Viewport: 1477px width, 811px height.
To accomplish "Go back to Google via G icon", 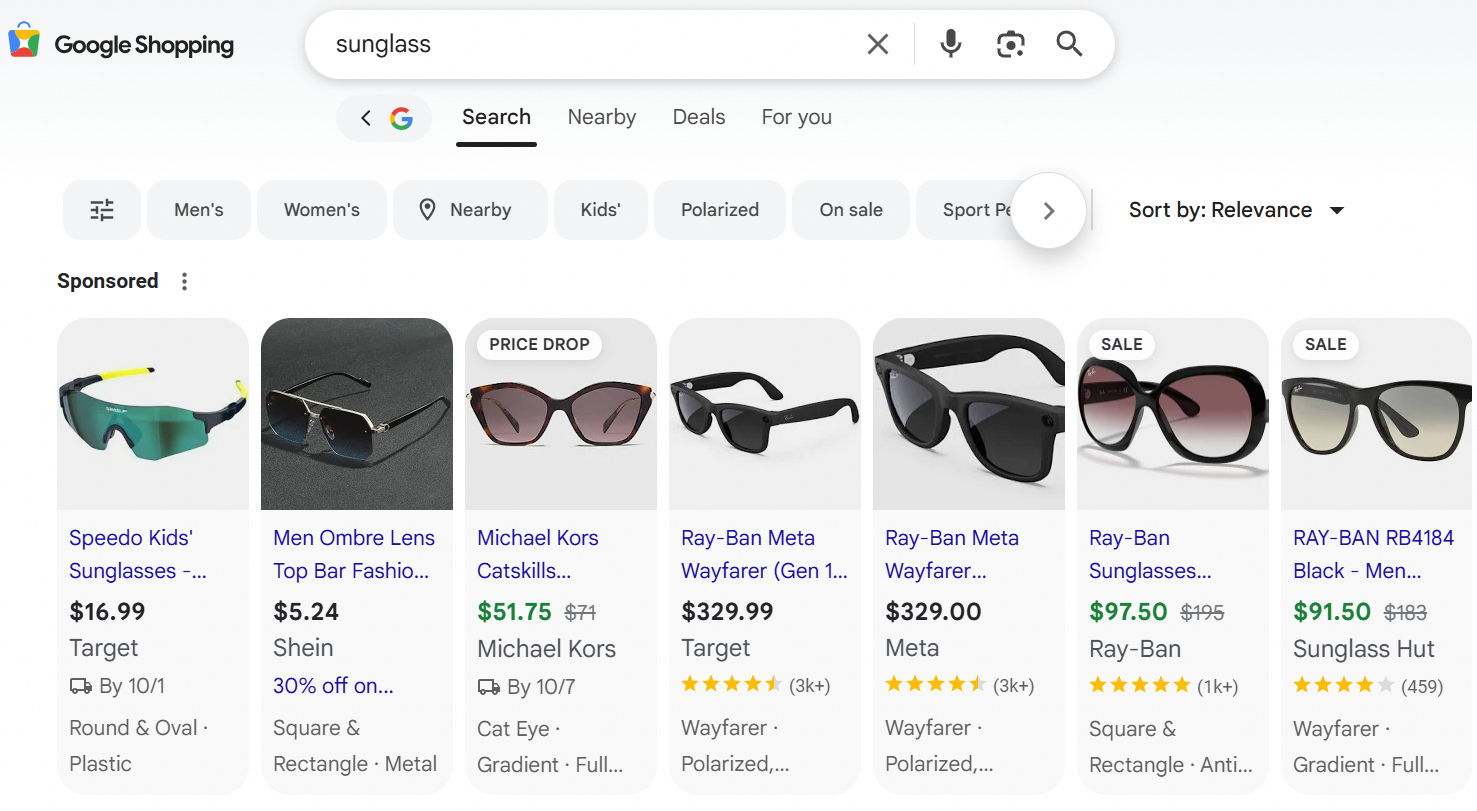I will [x=385, y=118].
